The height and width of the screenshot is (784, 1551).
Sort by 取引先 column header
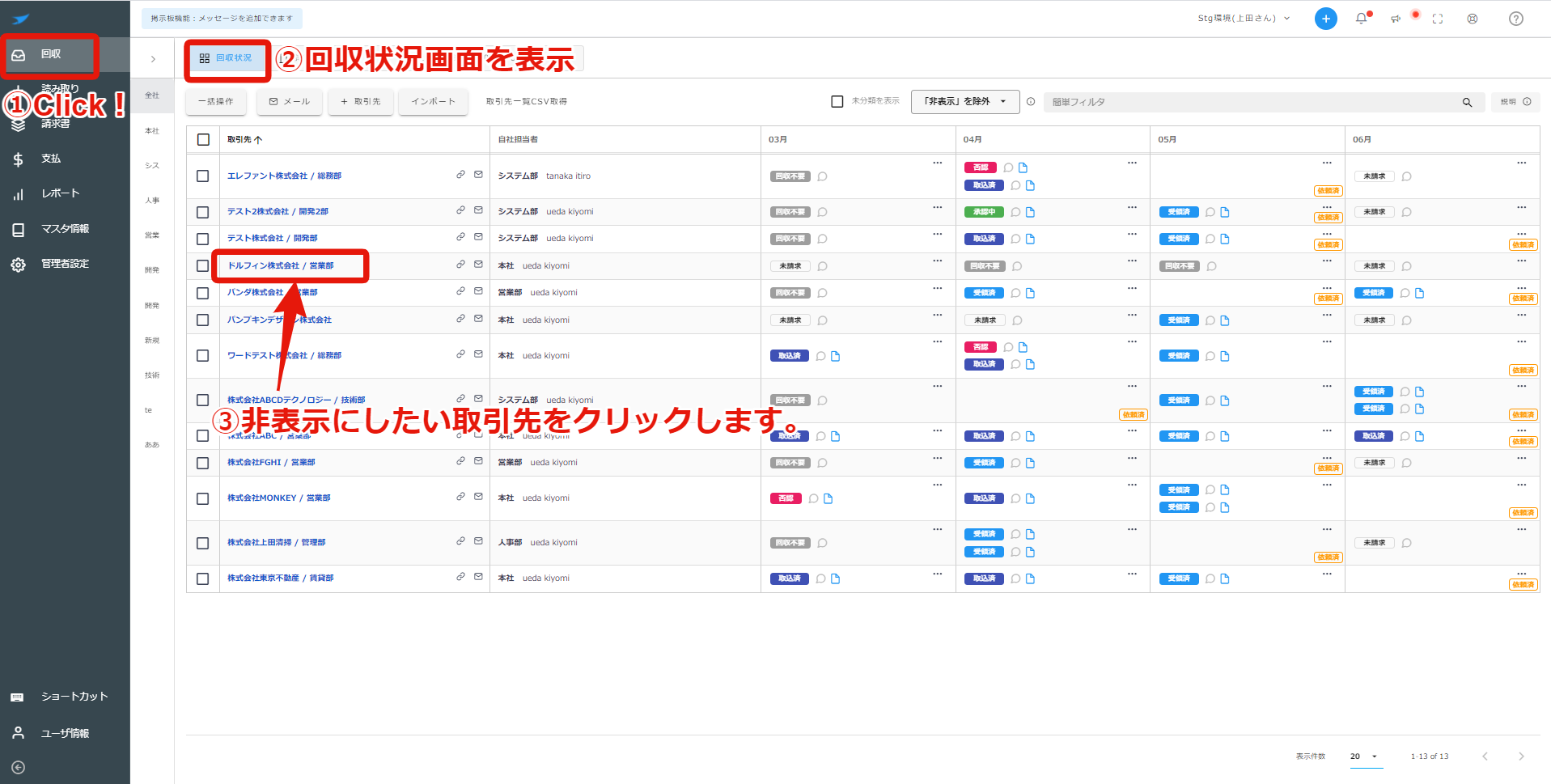(244, 140)
